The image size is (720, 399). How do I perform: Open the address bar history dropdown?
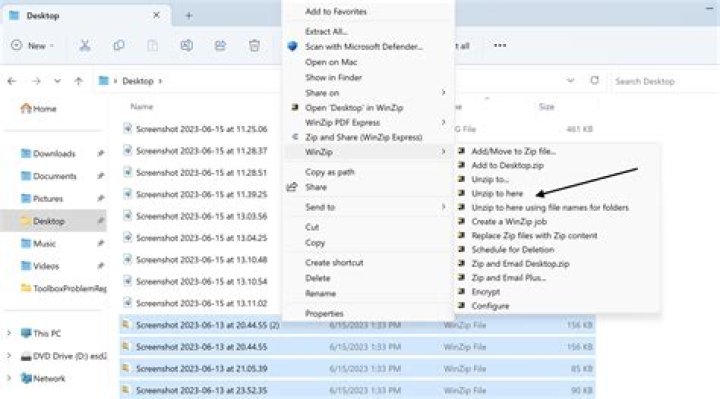pos(570,81)
